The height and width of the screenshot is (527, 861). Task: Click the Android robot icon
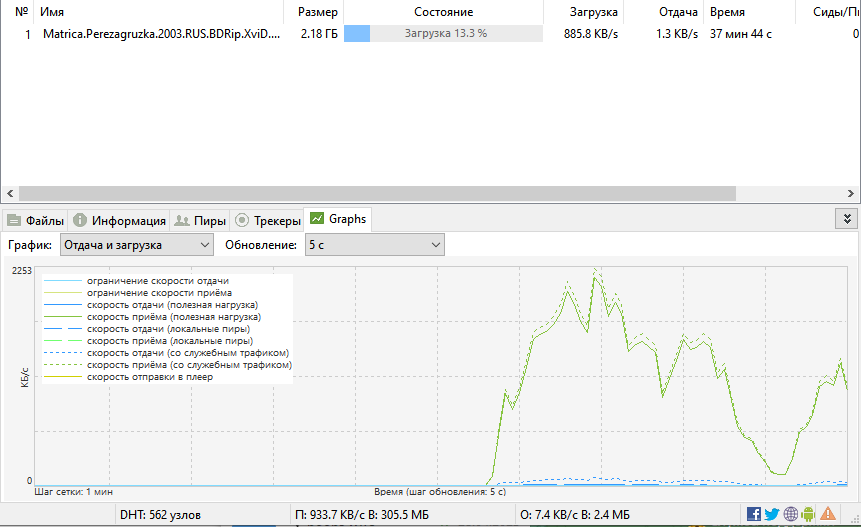coord(808,514)
